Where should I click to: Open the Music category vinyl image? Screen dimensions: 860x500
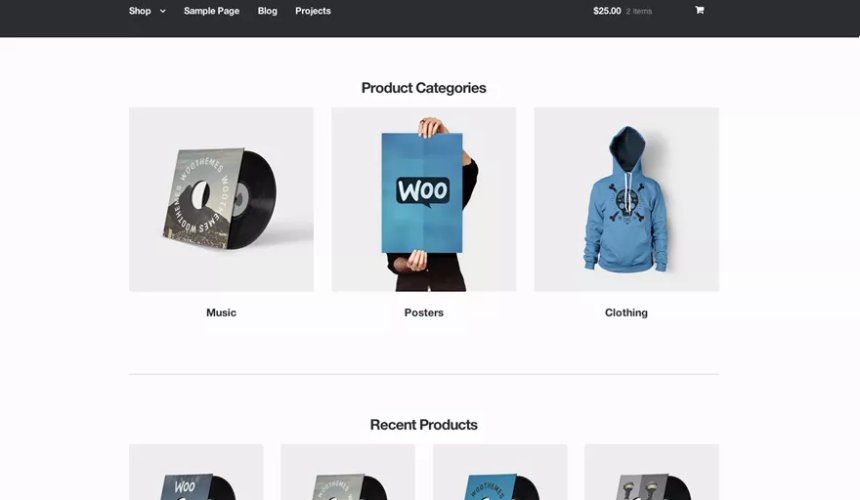pyautogui.click(x=221, y=200)
